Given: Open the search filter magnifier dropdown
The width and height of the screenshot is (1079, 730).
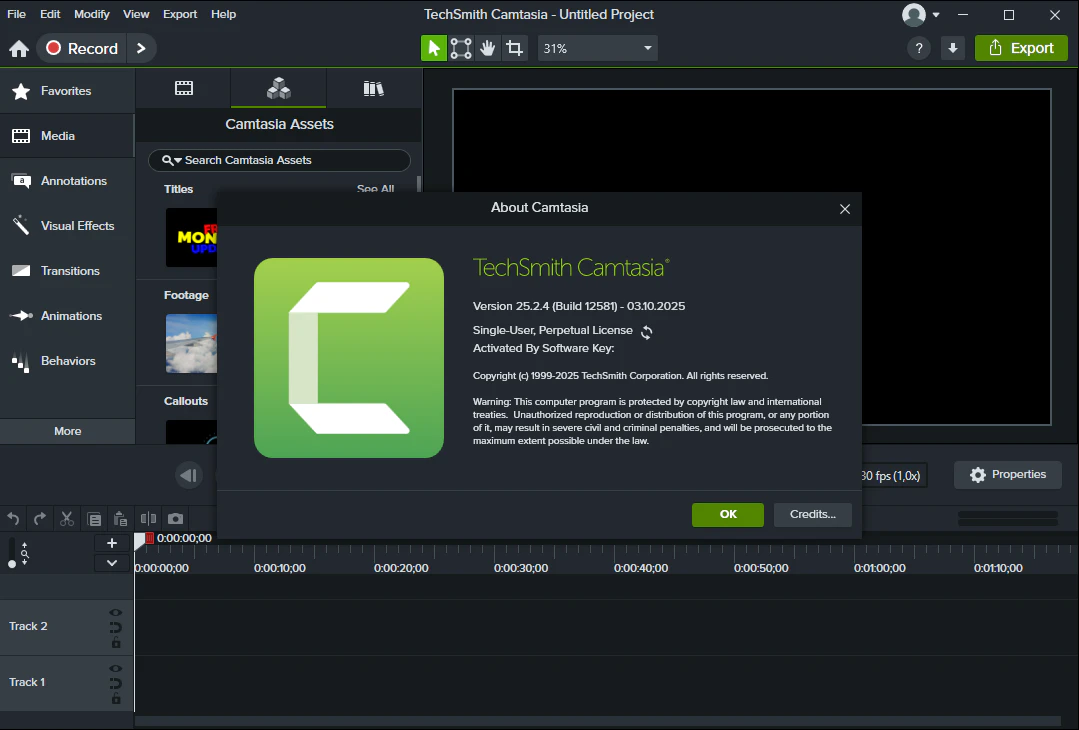Looking at the screenshot, I should coord(171,160).
